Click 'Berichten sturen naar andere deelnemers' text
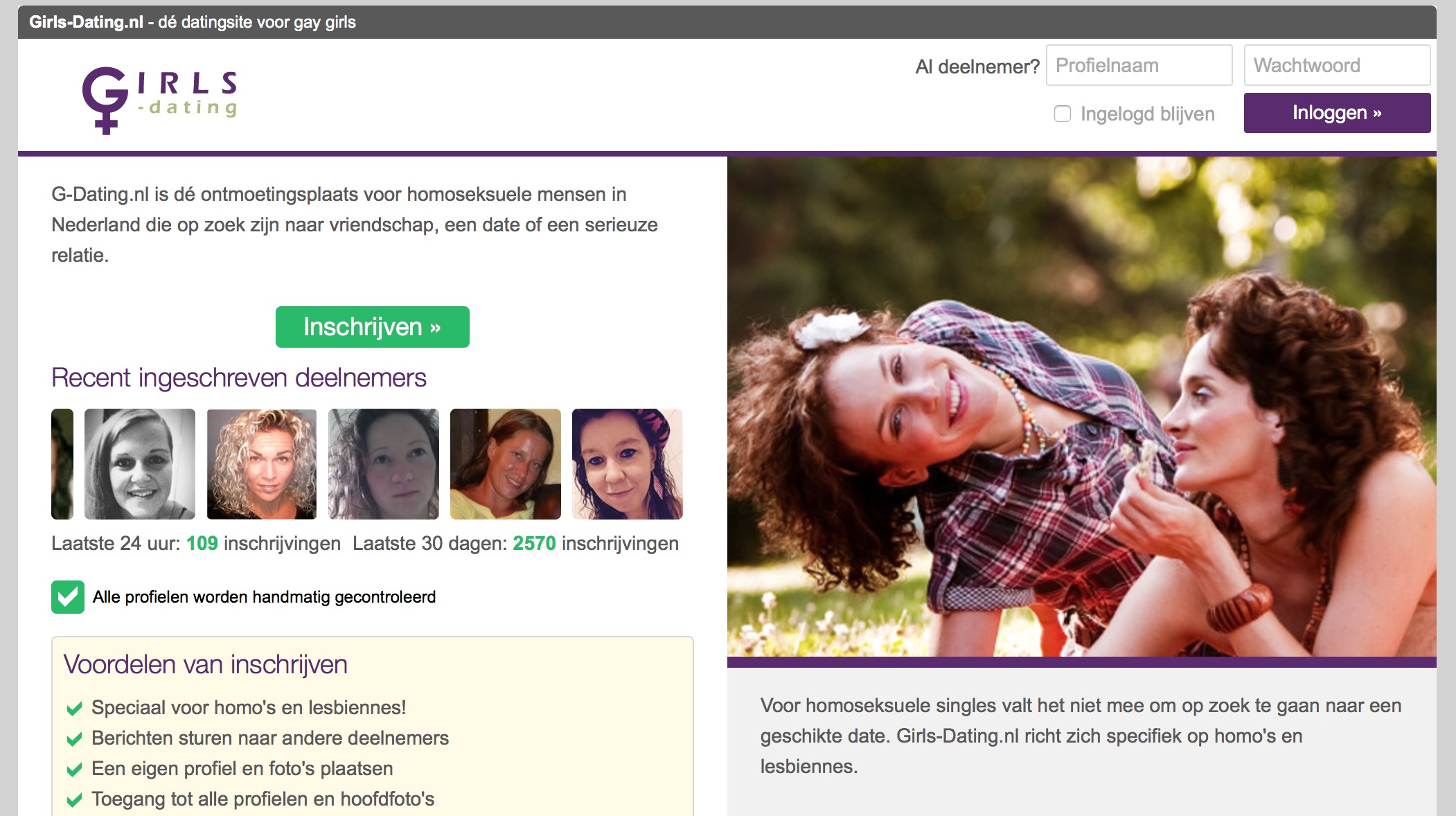Screen dimensions: 1456x816 270,738
